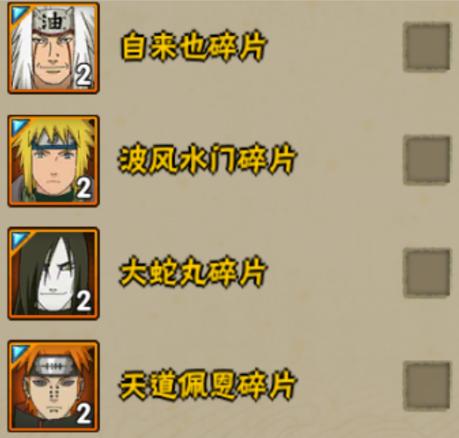Tick the checkbox for 波风水门碎片
Viewport: 459px width, 438px height.
[427, 160]
